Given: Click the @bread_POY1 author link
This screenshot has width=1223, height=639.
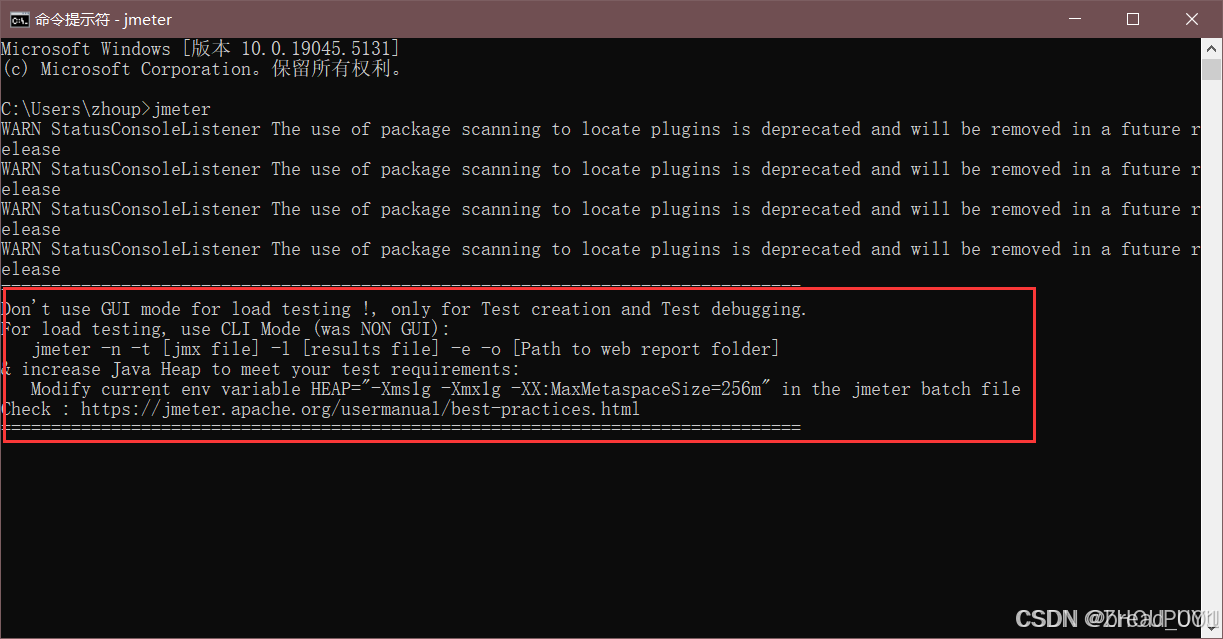Looking at the screenshot, I should 1140,618.
